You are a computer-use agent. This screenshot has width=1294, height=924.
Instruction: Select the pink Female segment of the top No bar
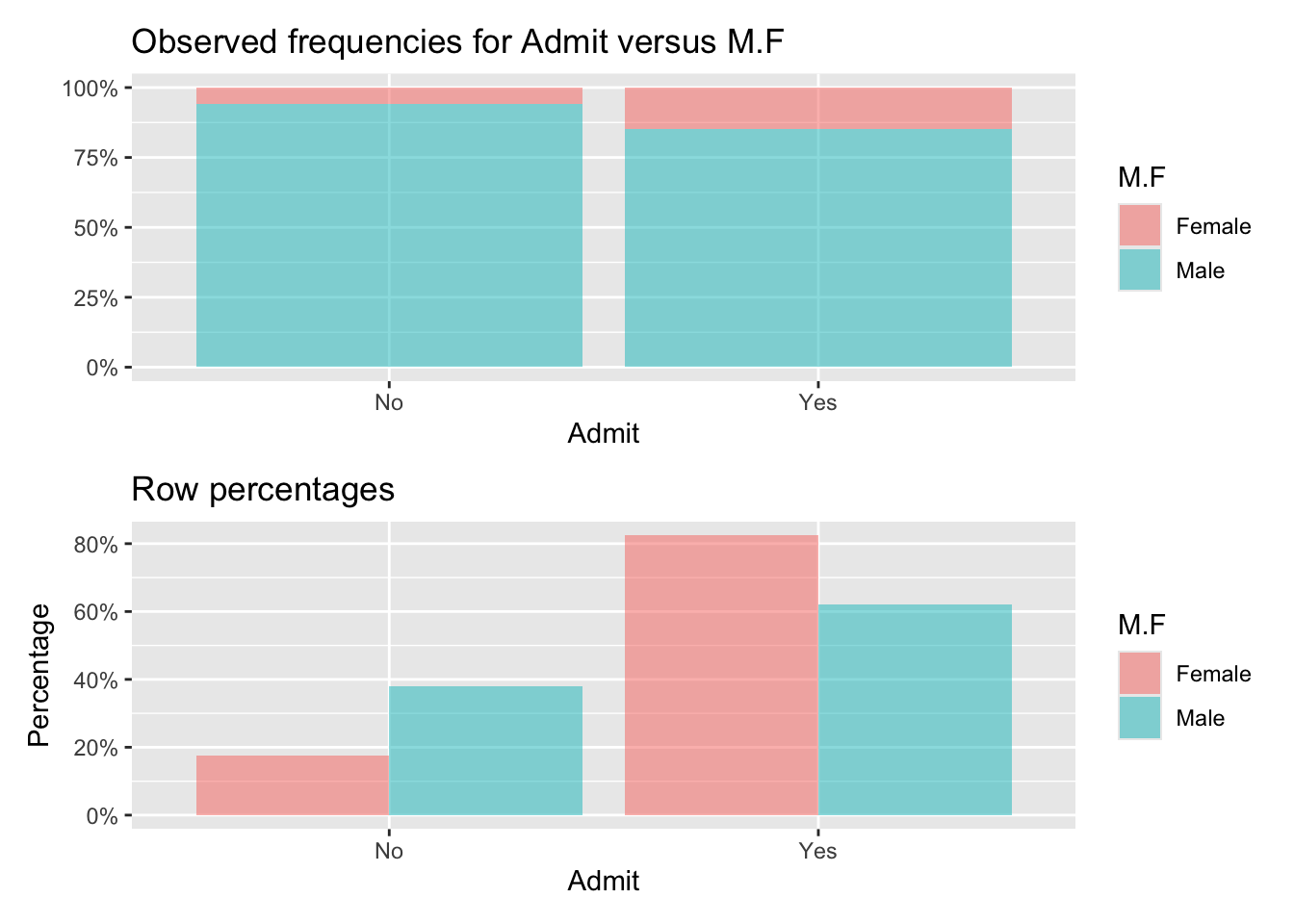coord(389,95)
